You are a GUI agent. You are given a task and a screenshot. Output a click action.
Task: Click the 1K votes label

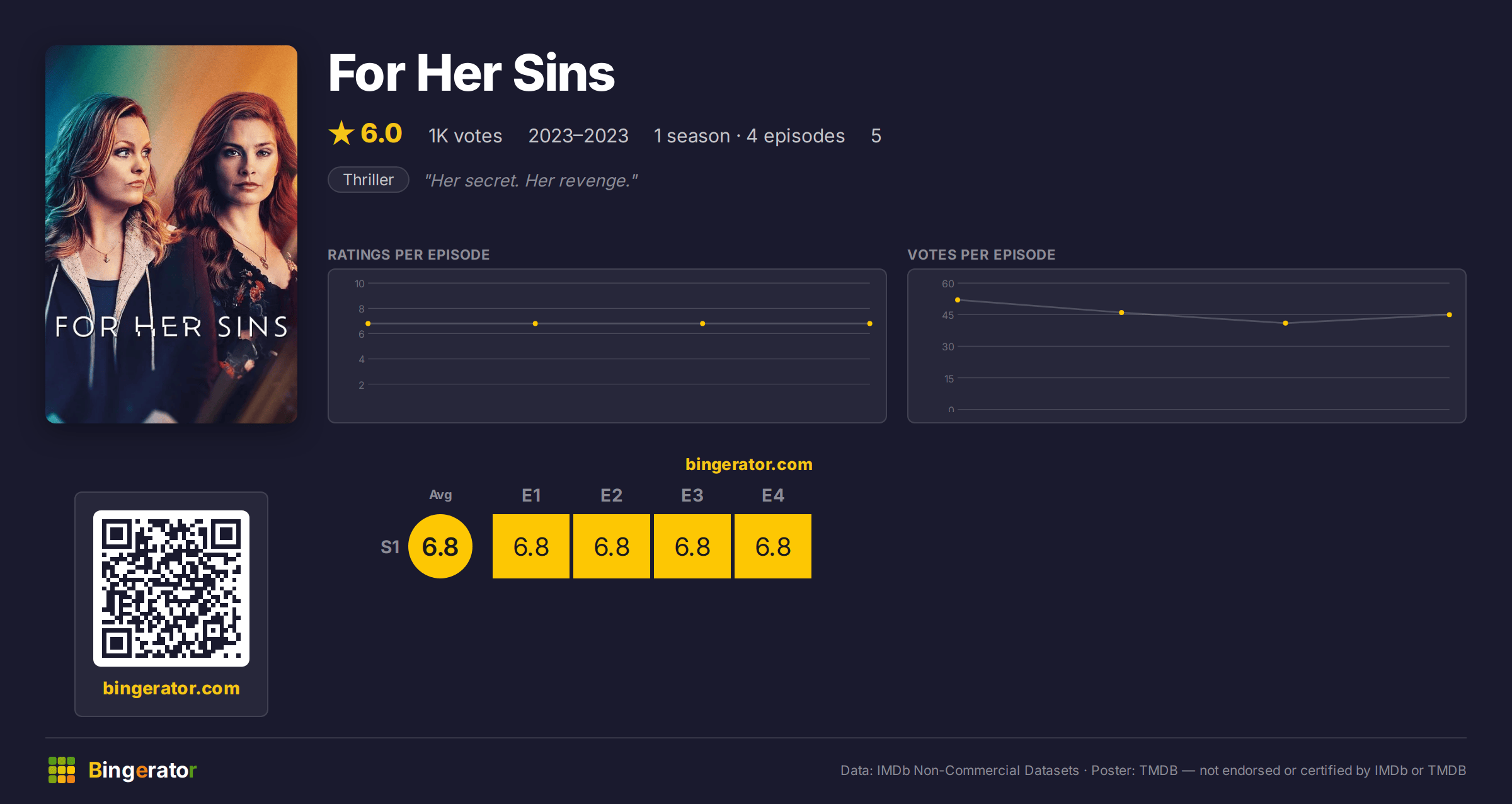(x=466, y=136)
